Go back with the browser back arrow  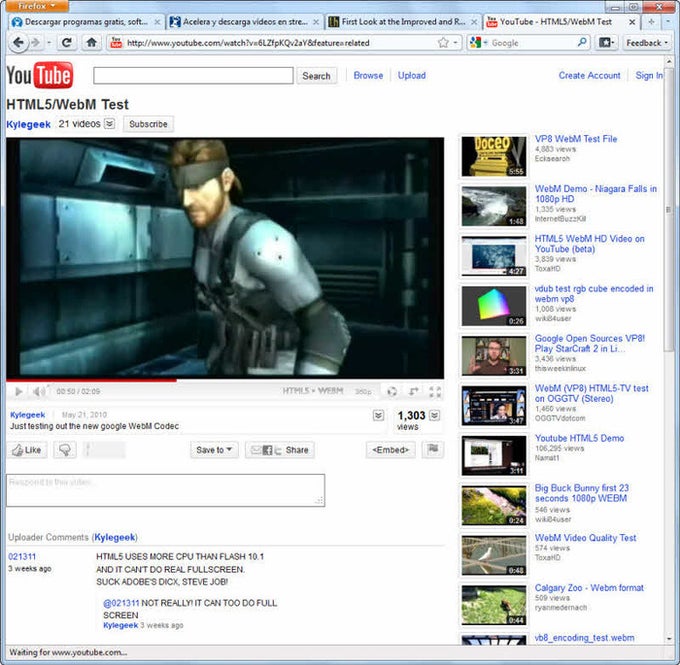(x=18, y=43)
